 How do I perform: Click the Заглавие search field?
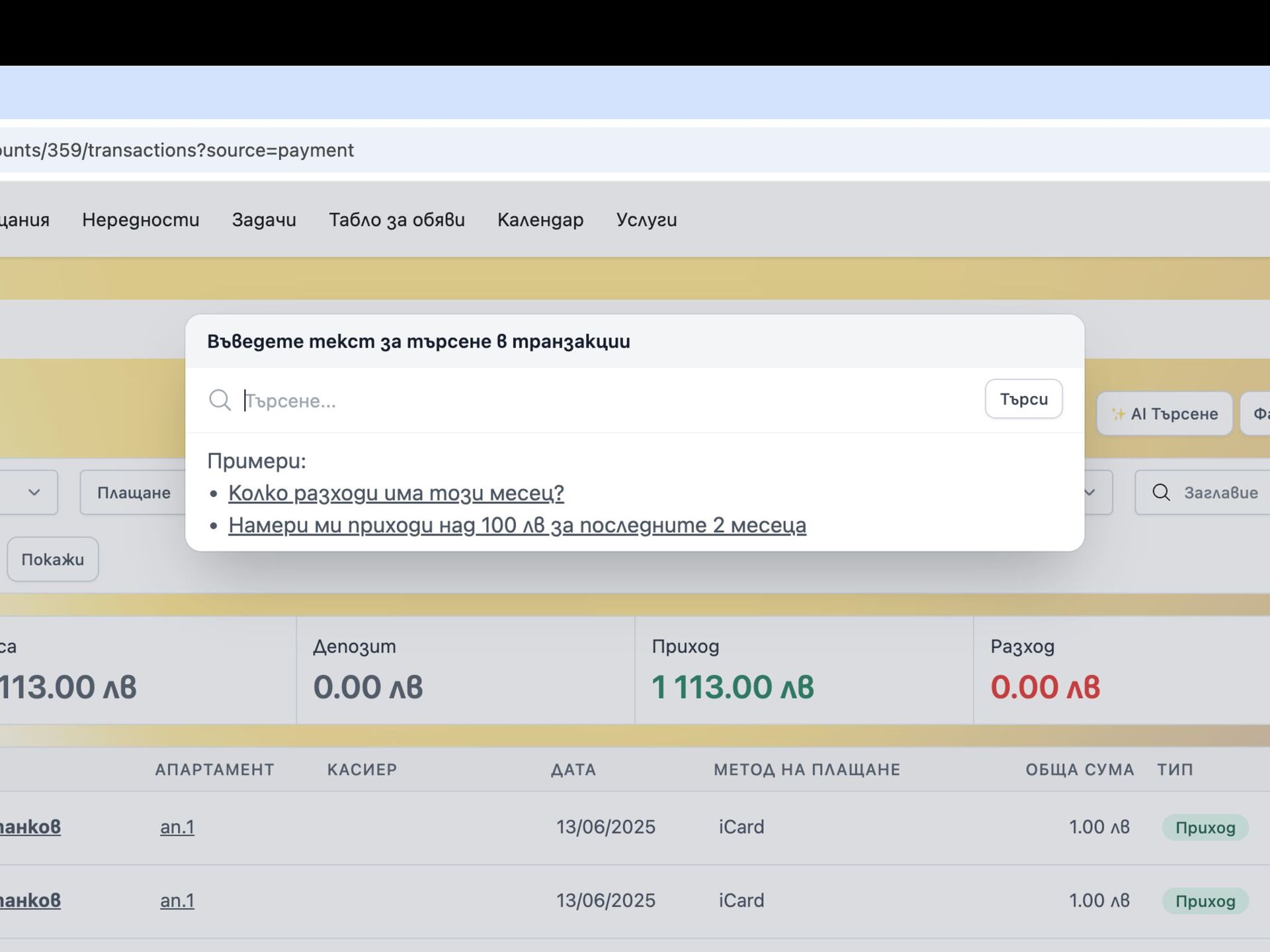[x=1220, y=493]
